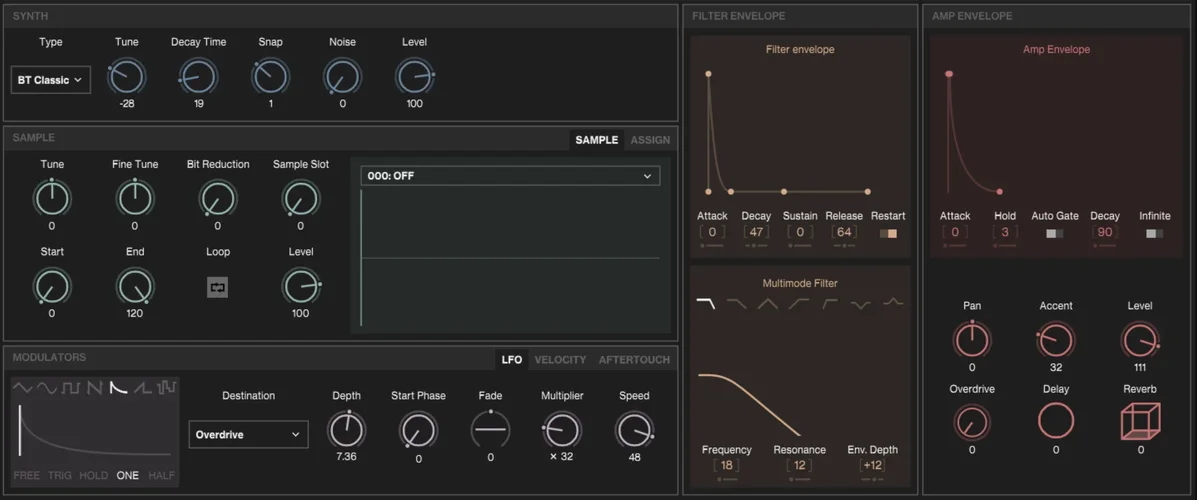Enable the Auto Gate switch
The width and height of the screenshot is (1197, 500).
pyautogui.click(x=1054, y=233)
